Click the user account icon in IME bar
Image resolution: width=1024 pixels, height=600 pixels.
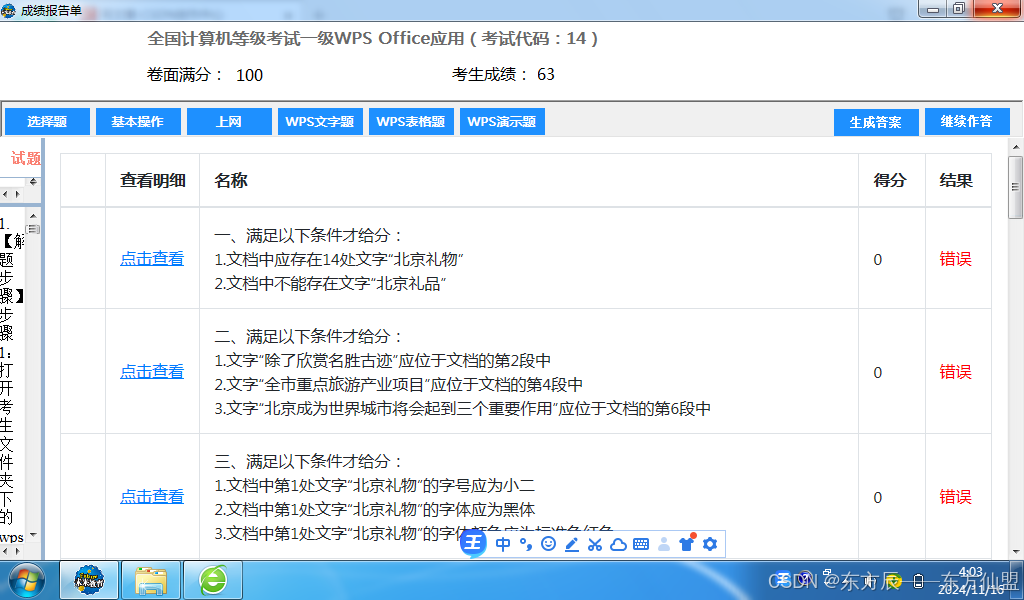coord(664,544)
